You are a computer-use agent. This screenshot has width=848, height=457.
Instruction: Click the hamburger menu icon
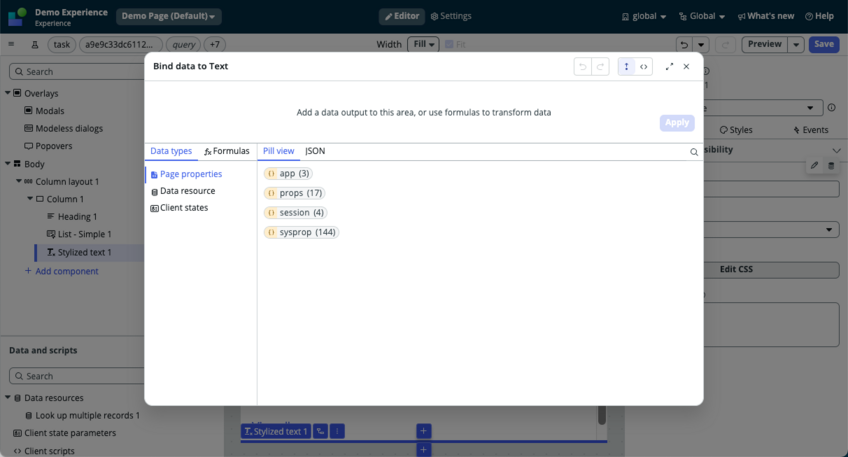pos(11,44)
